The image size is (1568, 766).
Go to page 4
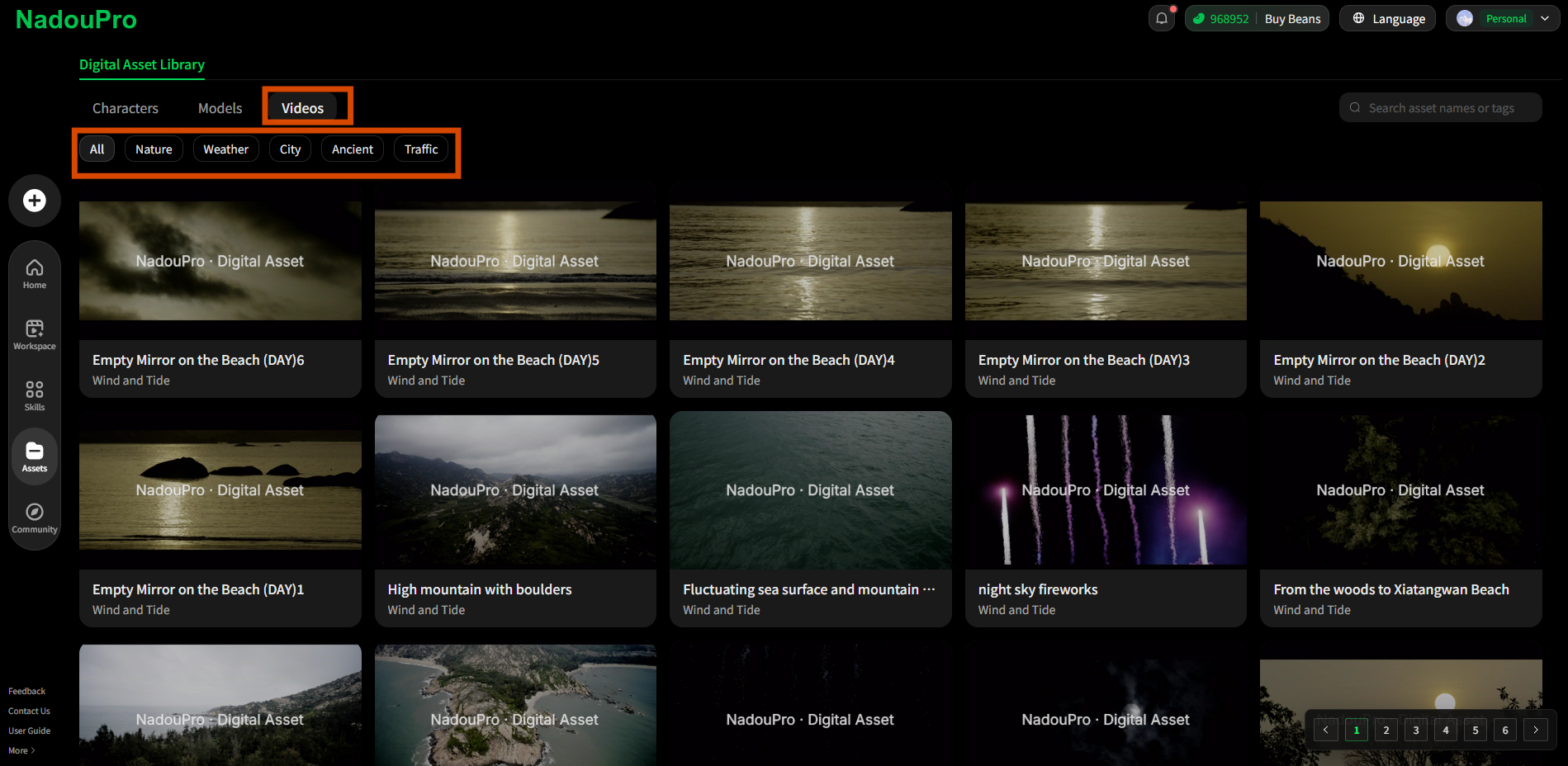click(x=1446, y=730)
